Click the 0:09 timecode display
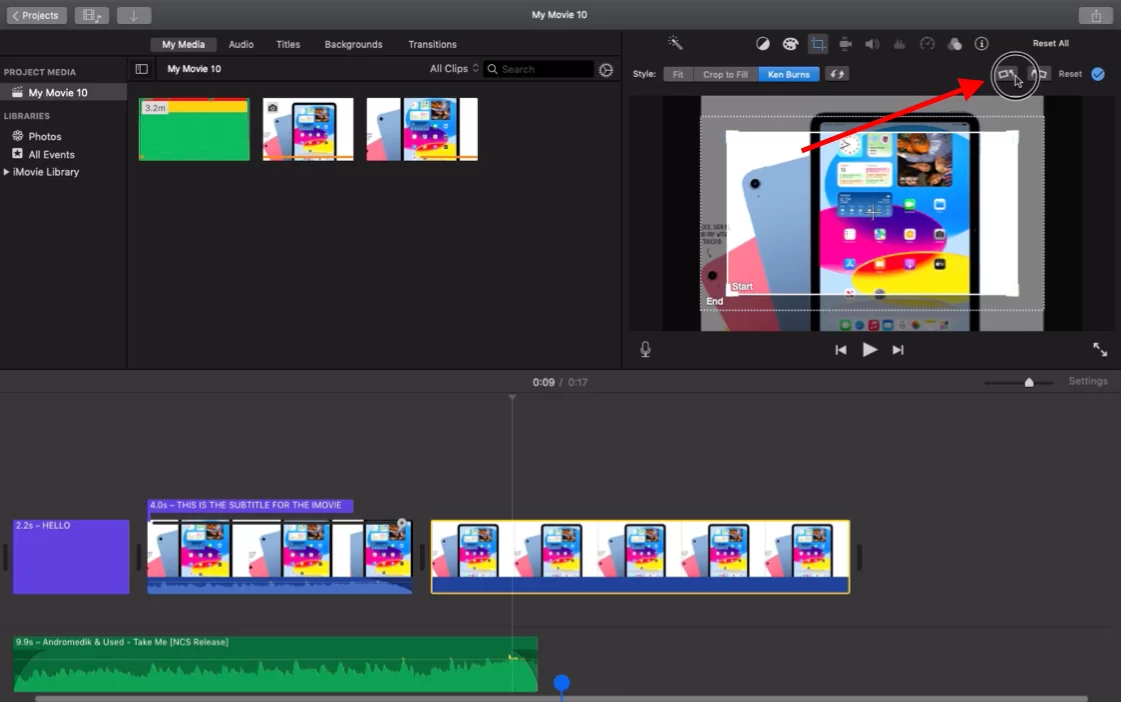Viewport: 1121px width, 702px height. 543,382
